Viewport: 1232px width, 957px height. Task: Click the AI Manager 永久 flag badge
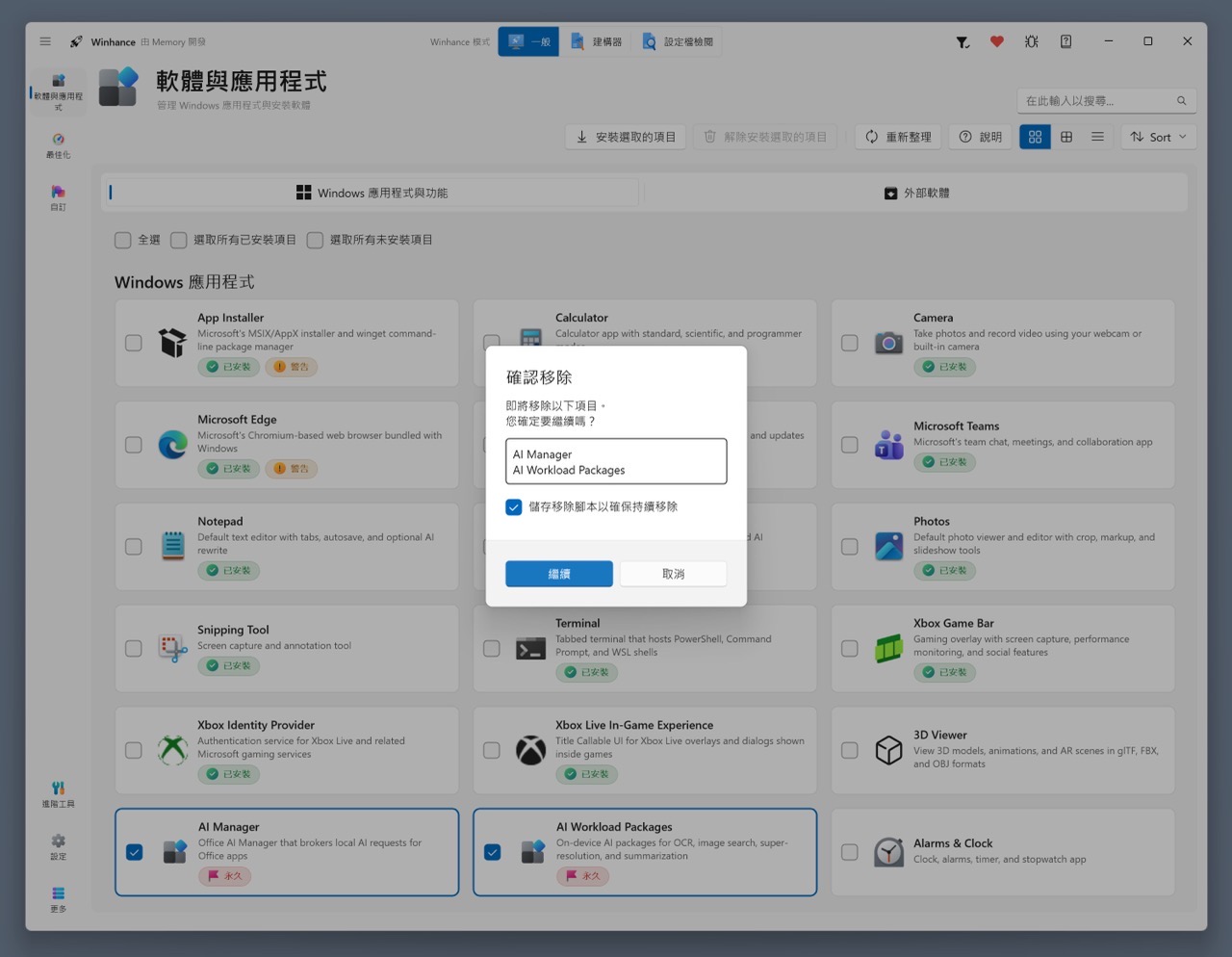(225, 876)
